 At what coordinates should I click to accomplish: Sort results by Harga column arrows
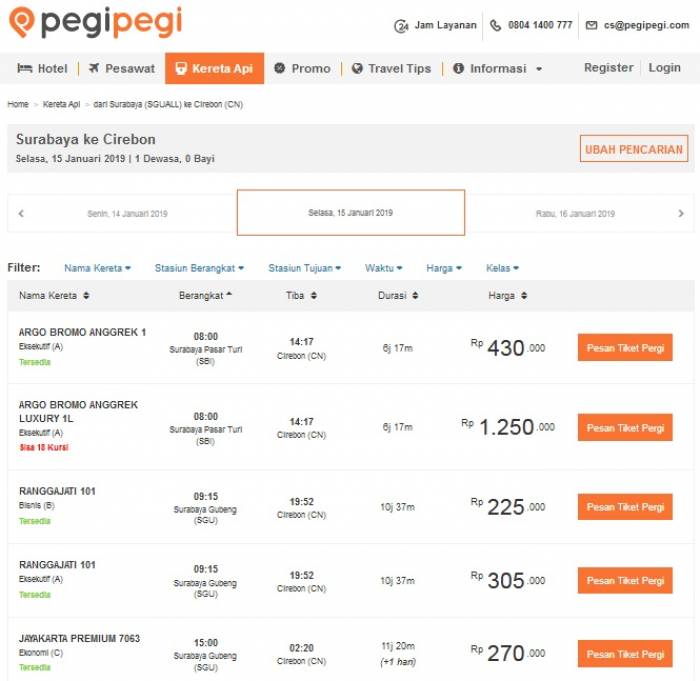coord(524,296)
